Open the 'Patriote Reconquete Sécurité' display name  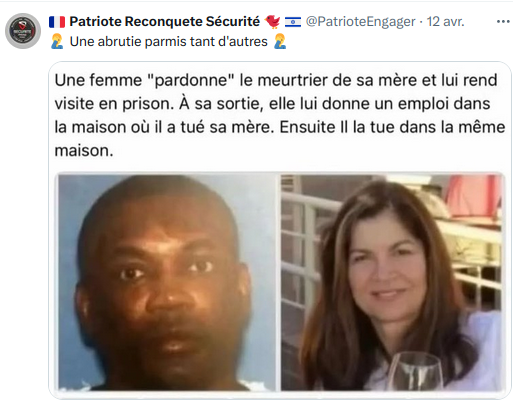click(165, 22)
